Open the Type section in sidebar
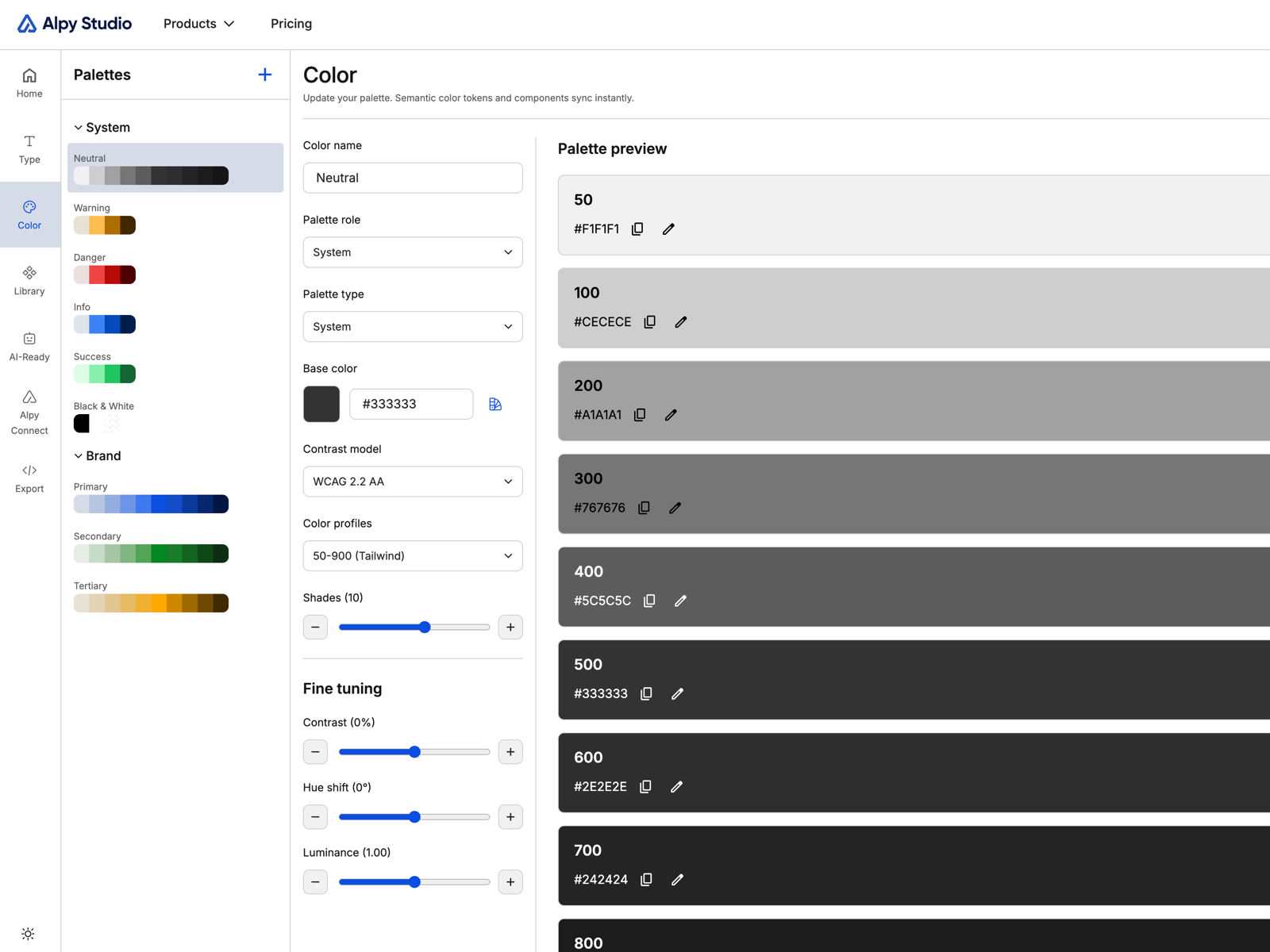This screenshot has width=1270, height=952. click(x=29, y=149)
